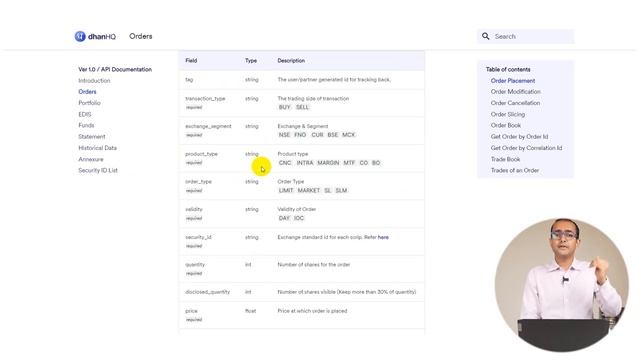This screenshot has height=360, width=640.
Task: Open Get Order by Correlation Id
Action: [526, 148]
